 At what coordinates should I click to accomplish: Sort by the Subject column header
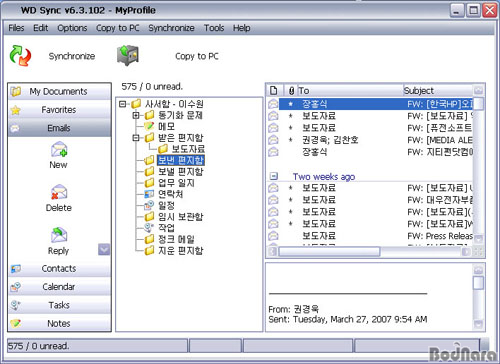pos(438,91)
